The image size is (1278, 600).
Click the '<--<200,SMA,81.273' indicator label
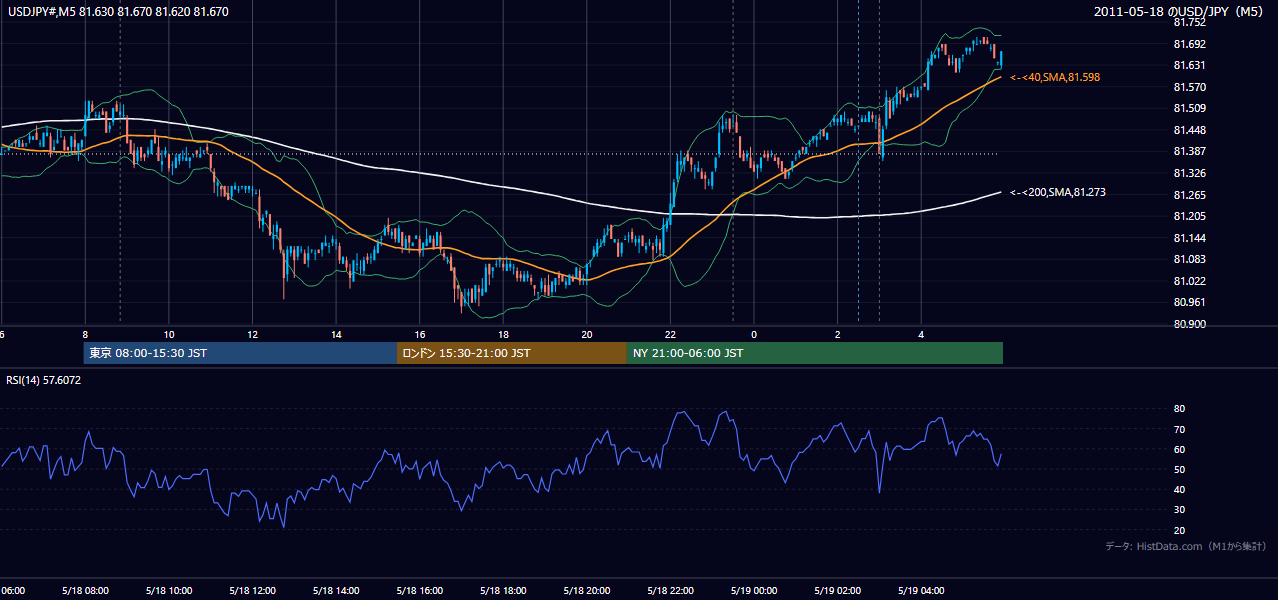point(1058,192)
